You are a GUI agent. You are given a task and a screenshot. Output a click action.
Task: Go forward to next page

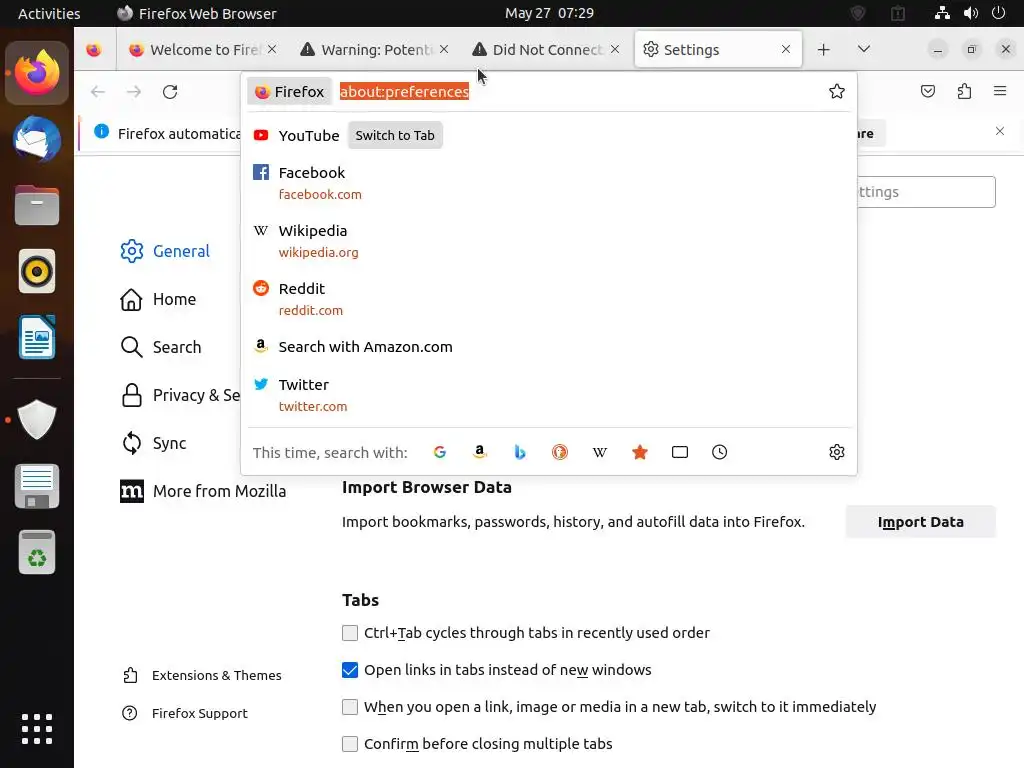pyautogui.click(x=134, y=92)
